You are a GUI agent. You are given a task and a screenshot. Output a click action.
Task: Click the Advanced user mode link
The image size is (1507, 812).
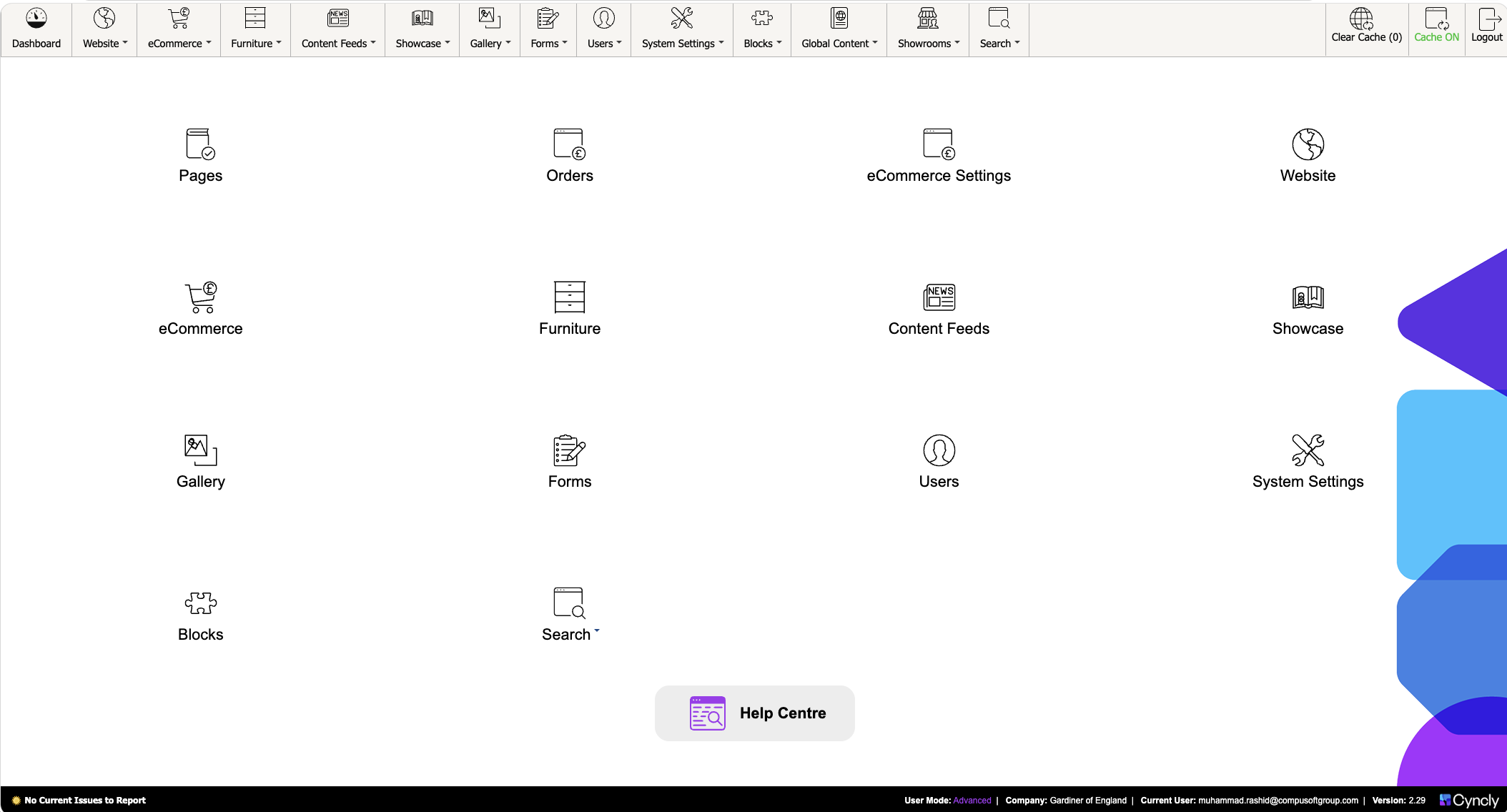(972, 801)
